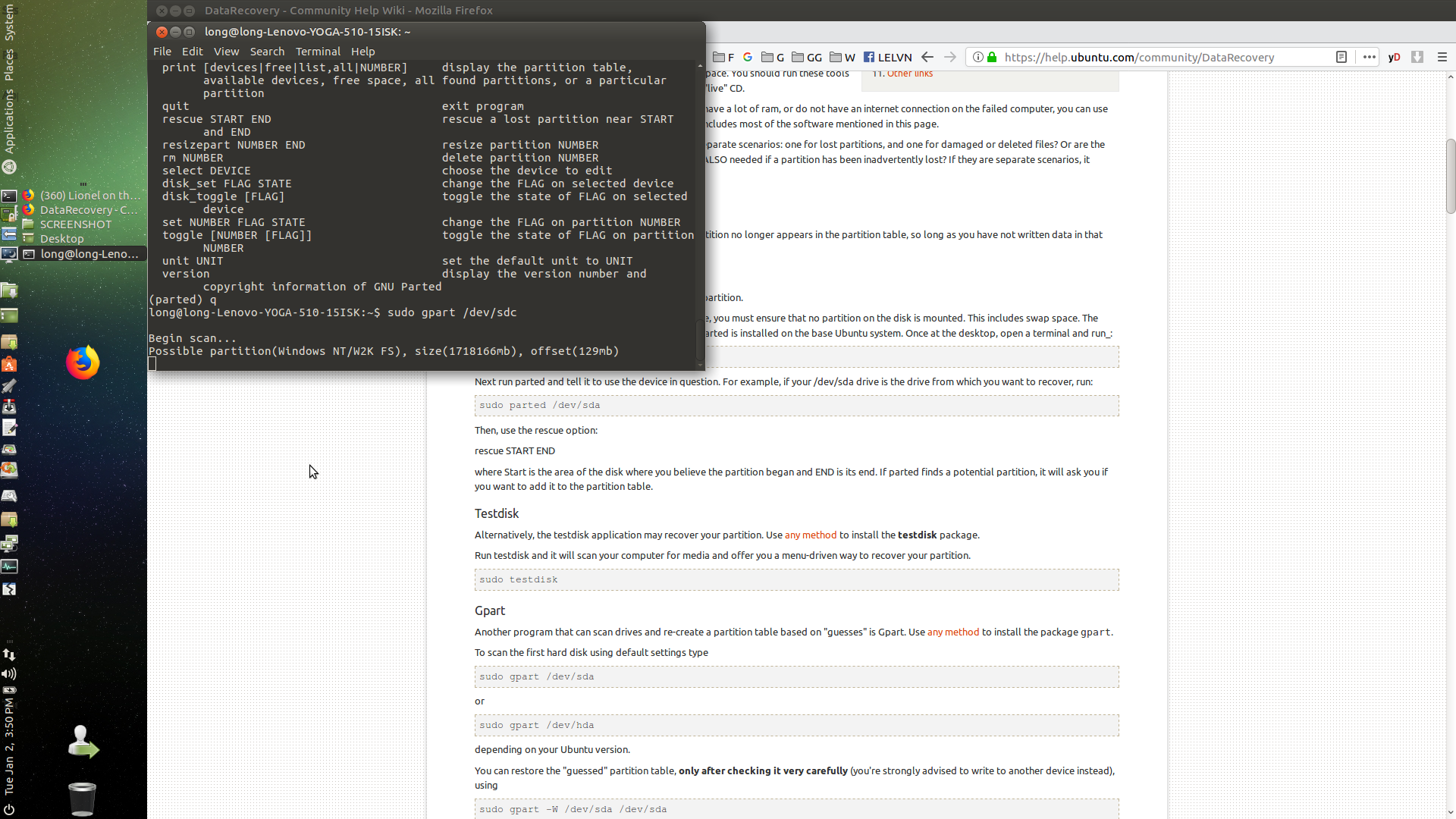
Task: Click the Firefox desktop icon
Action: pyautogui.click(x=83, y=362)
